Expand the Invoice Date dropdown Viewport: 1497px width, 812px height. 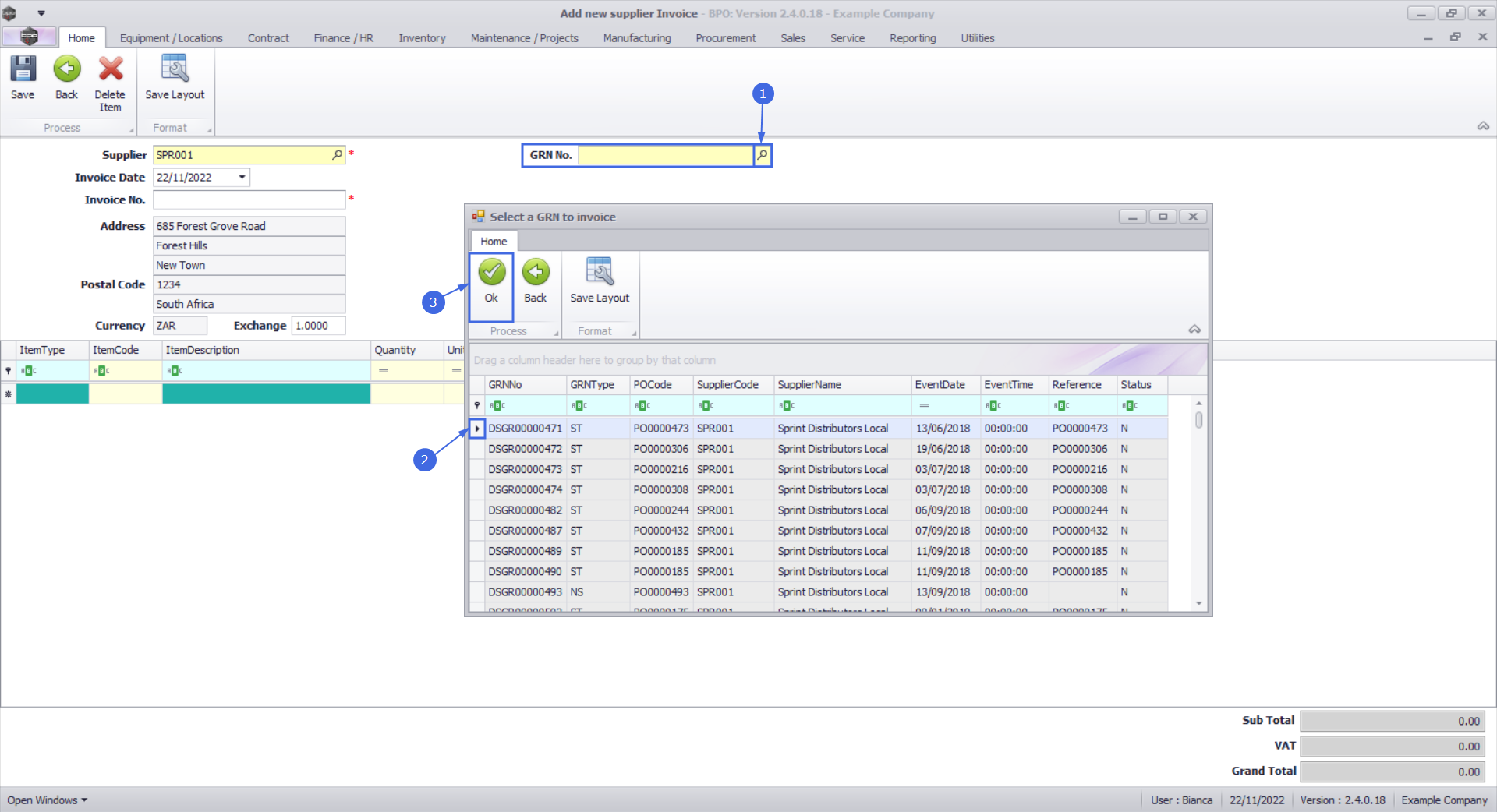(242, 178)
